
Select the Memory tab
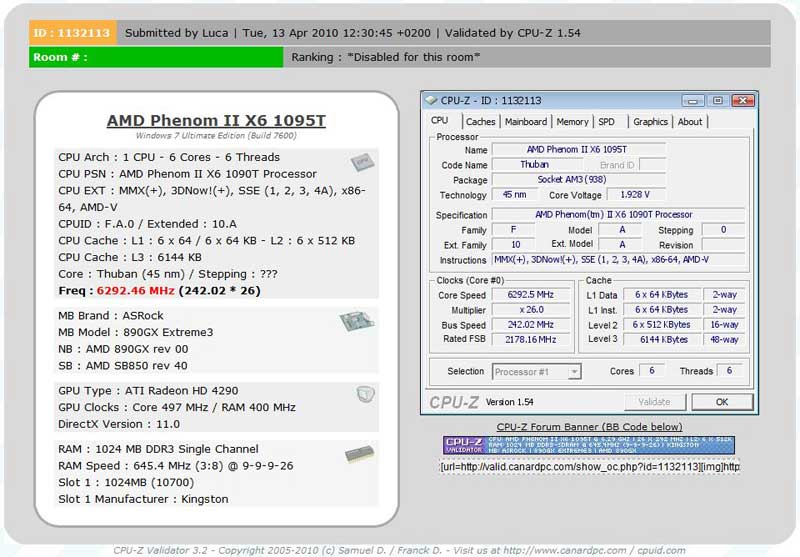pos(572,122)
